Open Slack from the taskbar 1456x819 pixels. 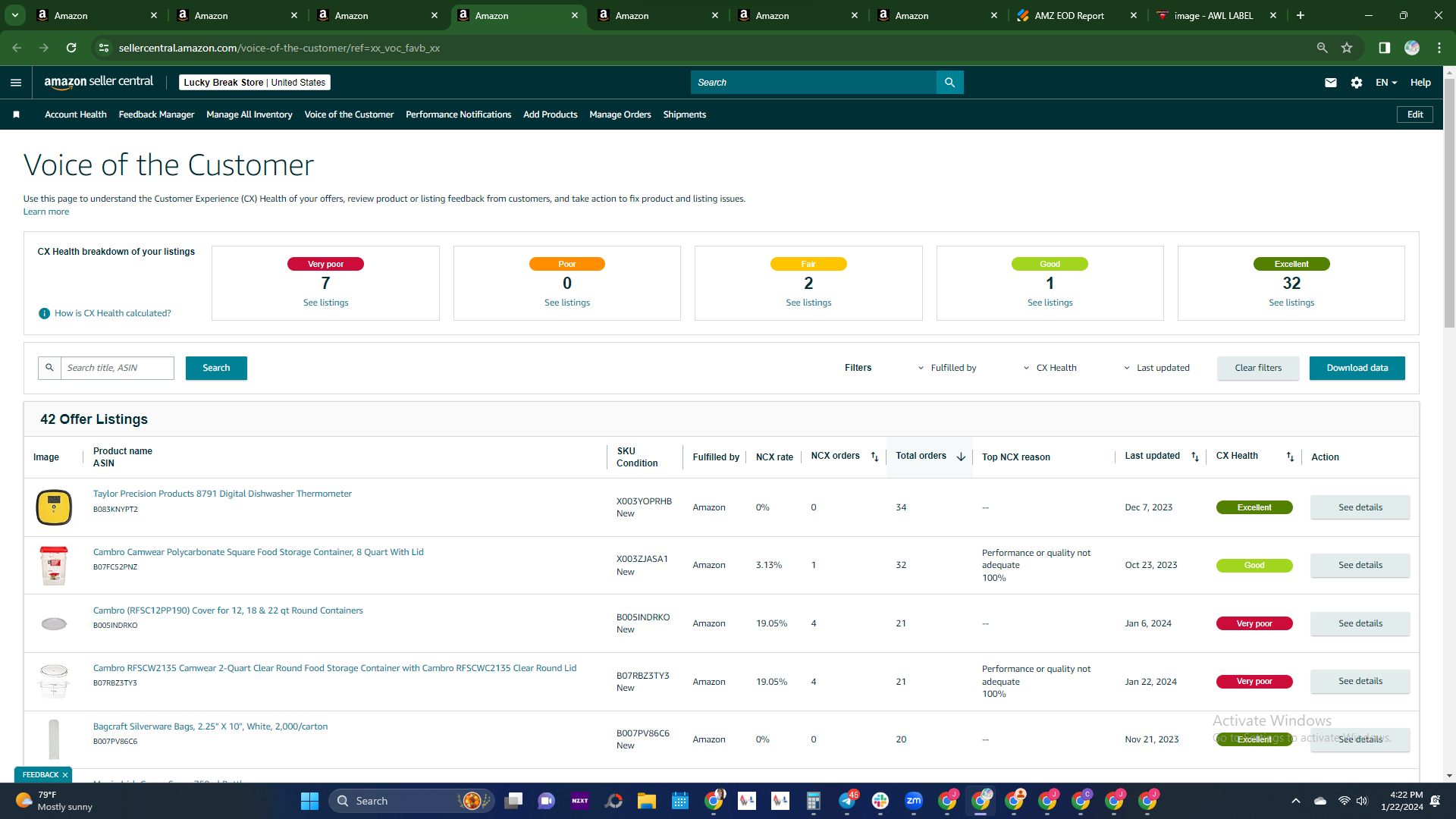(x=880, y=801)
